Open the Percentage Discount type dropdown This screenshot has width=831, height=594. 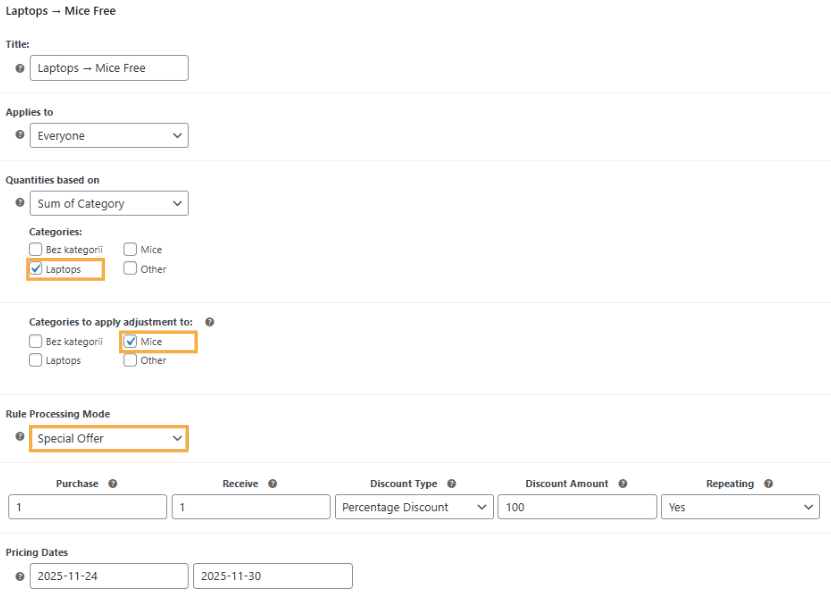coord(414,507)
